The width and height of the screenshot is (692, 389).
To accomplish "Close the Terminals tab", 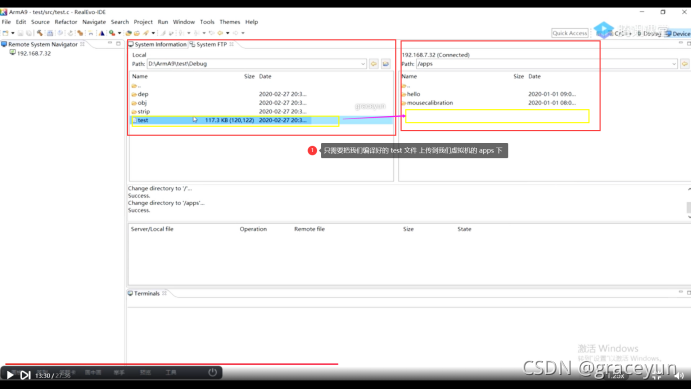I will (164, 293).
